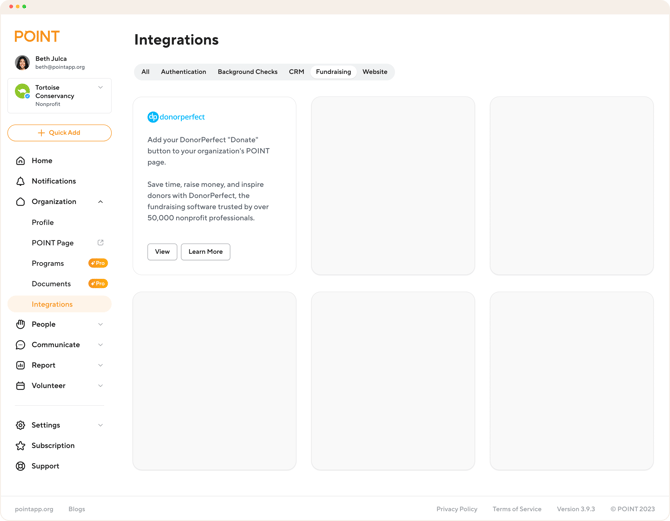Click the Subscription star icon

click(x=20, y=446)
